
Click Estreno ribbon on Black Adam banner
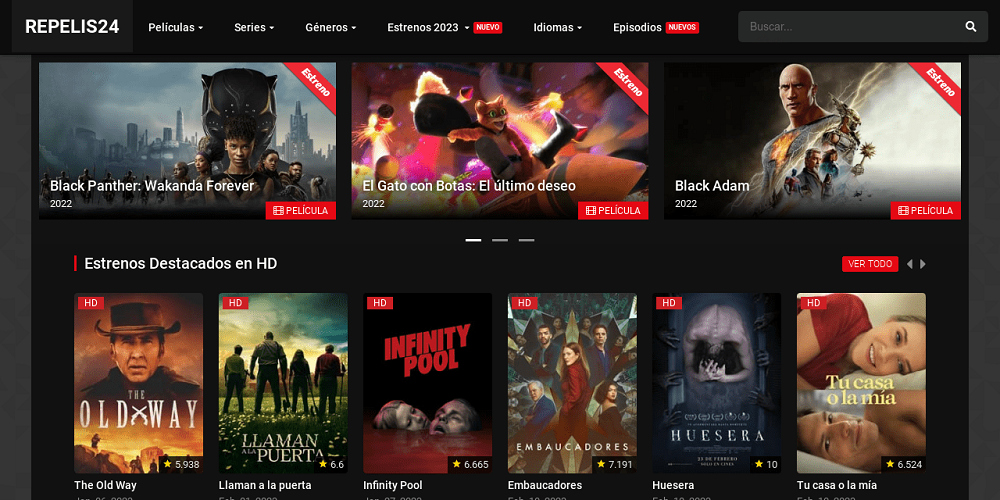[x=940, y=83]
